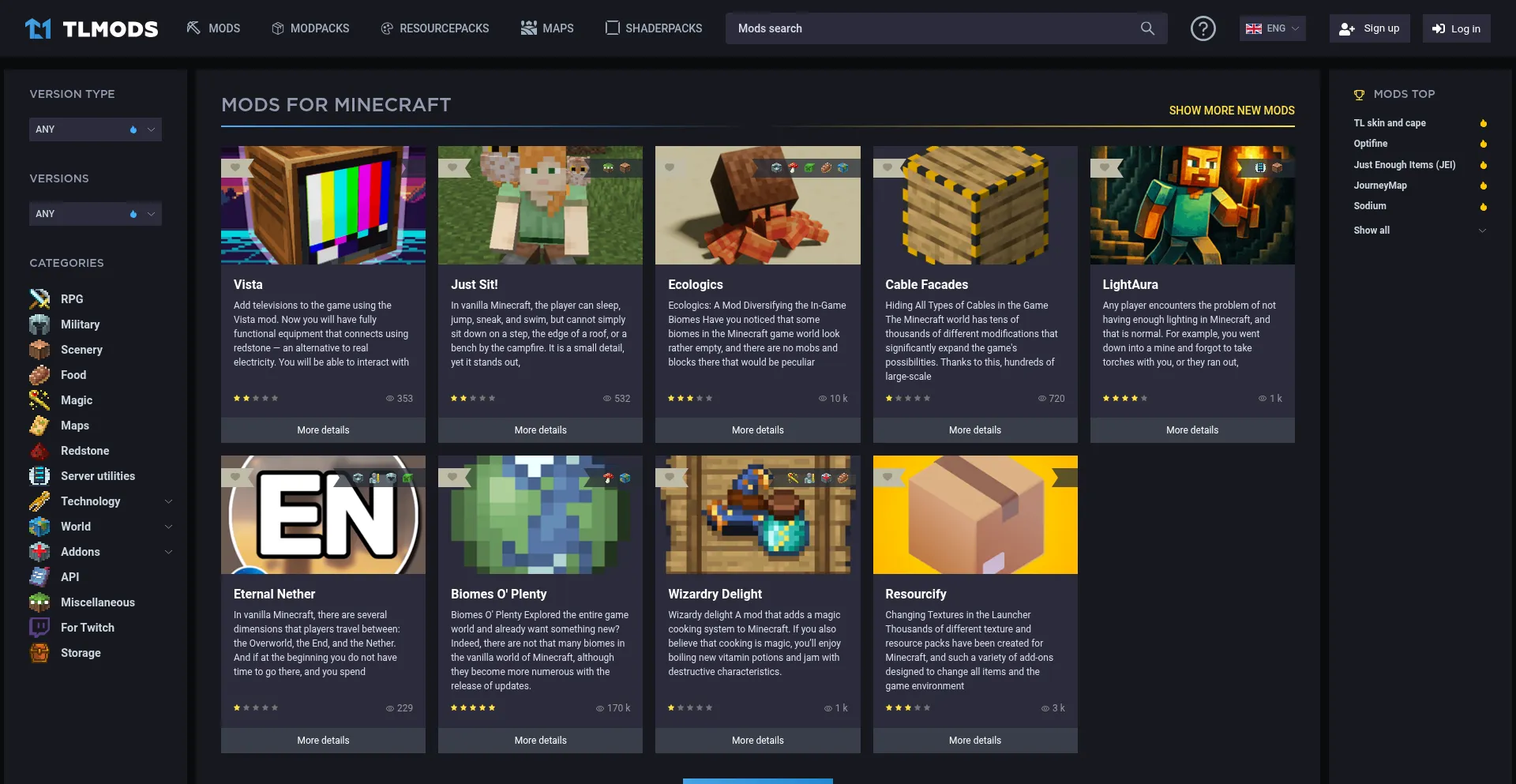Click More details under Just Sit!
The width and height of the screenshot is (1516, 784).
(540, 430)
